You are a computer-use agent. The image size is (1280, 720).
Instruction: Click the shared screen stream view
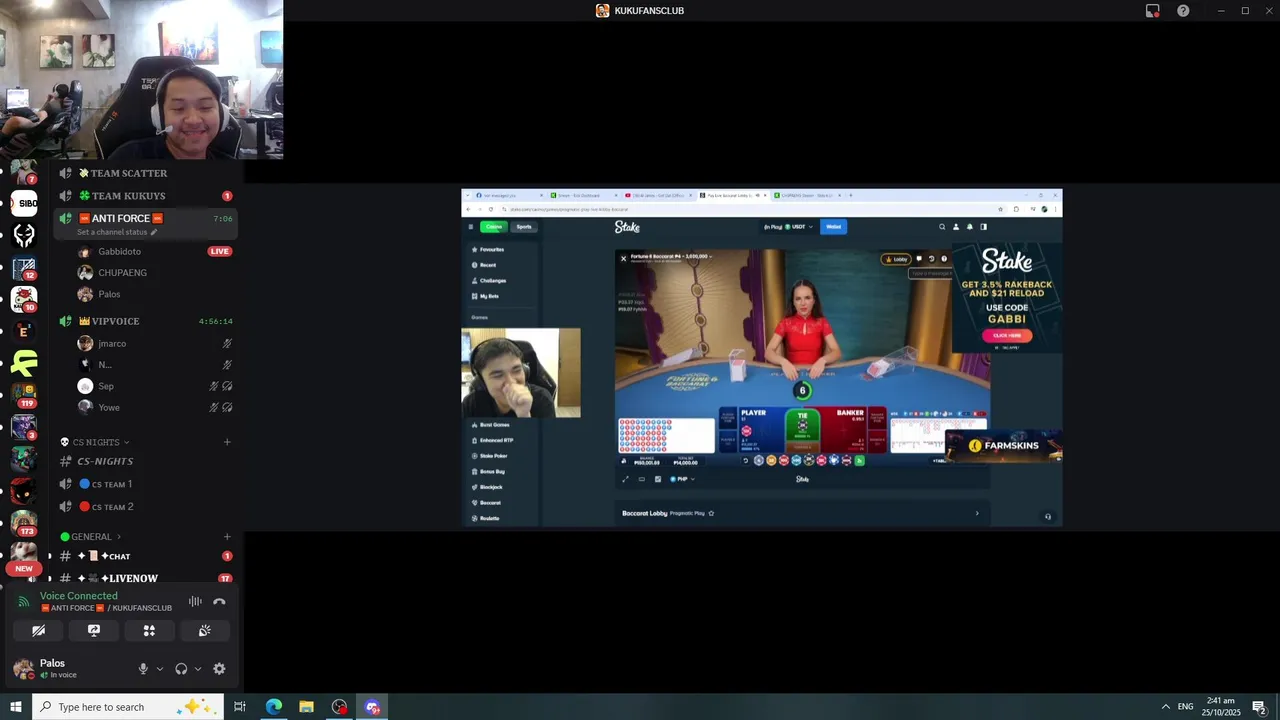(761, 357)
